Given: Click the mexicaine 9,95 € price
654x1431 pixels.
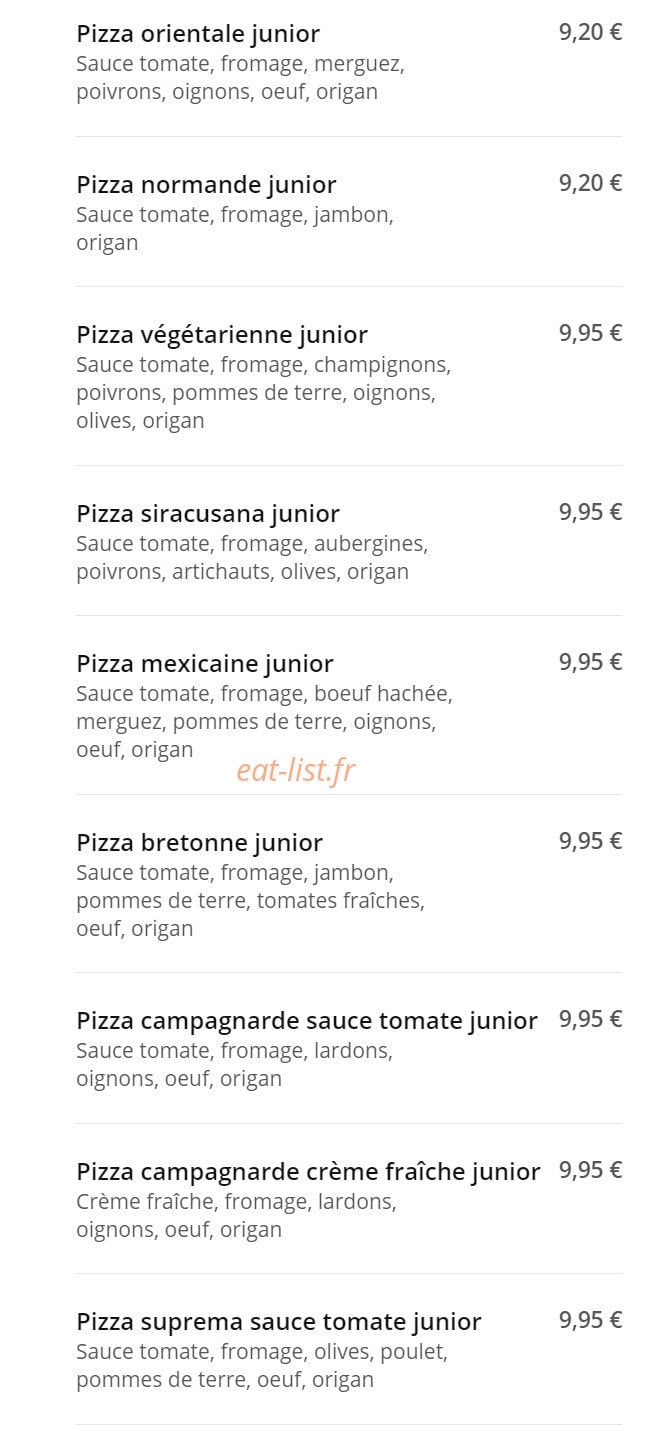Looking at the screenshot, I should click(x=590, y=662).
